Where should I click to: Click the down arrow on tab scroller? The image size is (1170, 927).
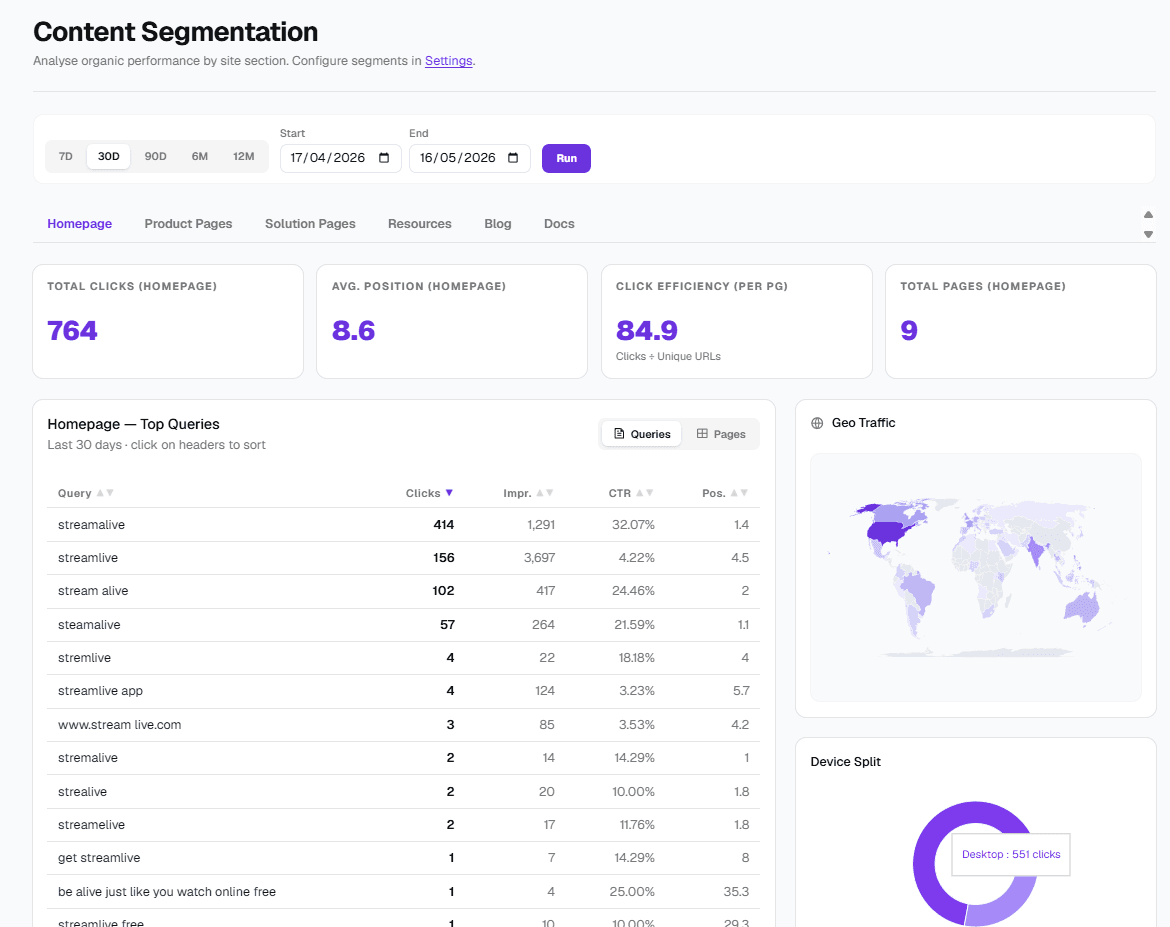[x=1148, y=234]
